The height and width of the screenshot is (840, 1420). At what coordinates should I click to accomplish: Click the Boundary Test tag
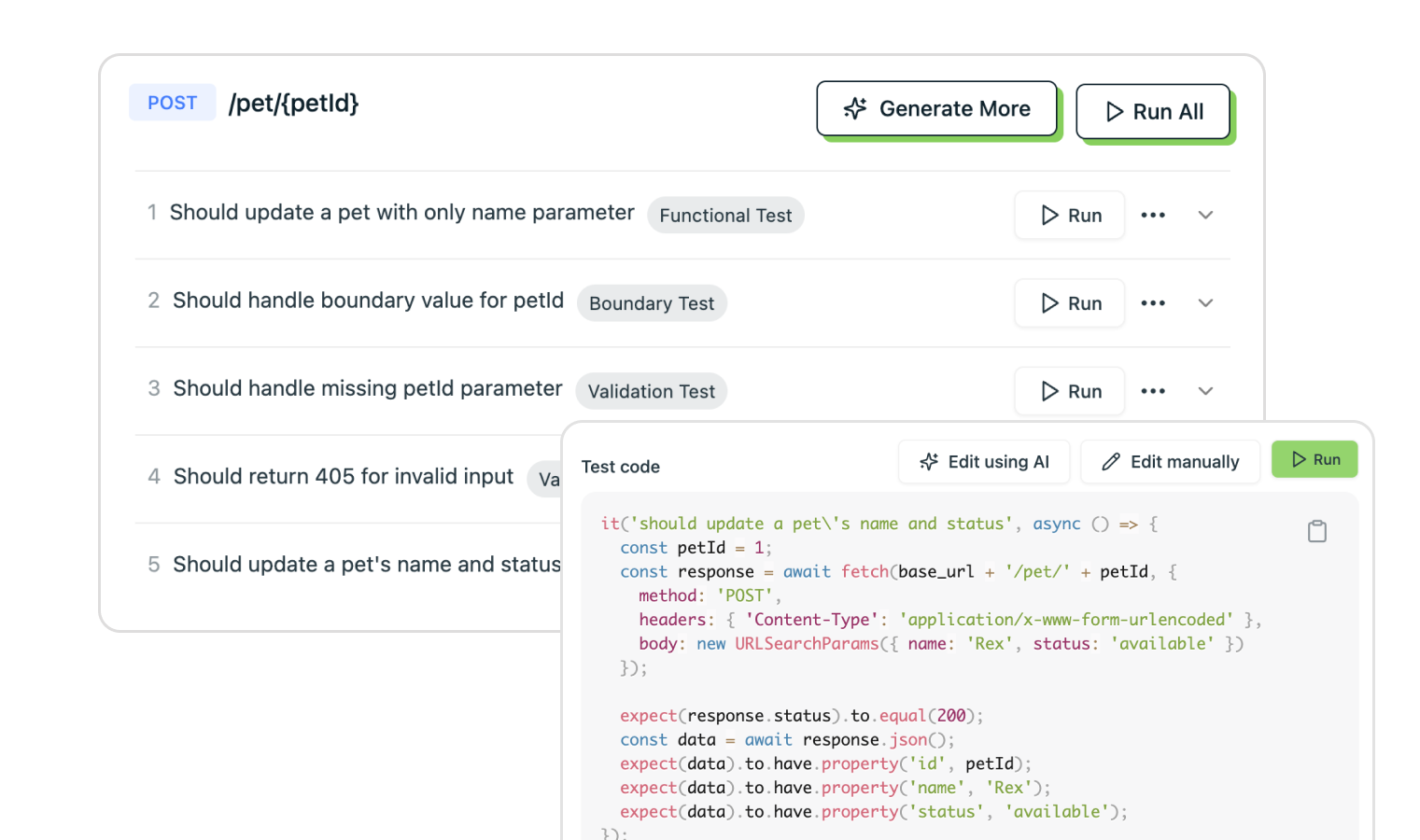(652, 303)
